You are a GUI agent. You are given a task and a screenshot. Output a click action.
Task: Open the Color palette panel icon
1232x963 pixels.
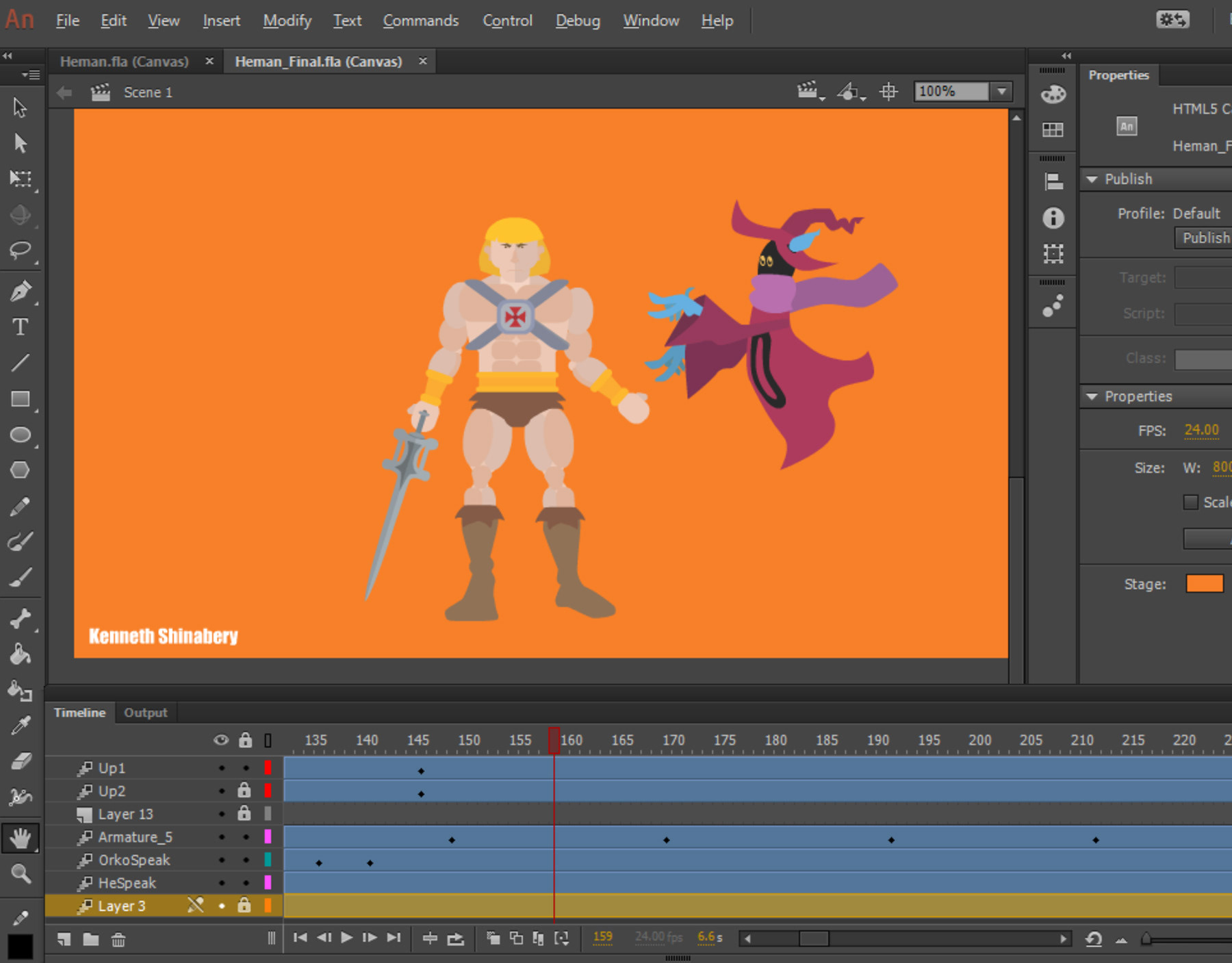pyautogui.click(x=1053, y=94)
